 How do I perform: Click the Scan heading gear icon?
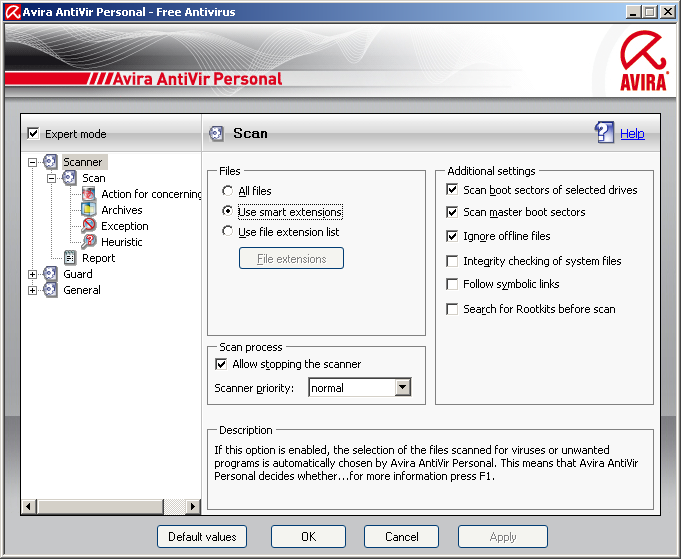[216, 133]
